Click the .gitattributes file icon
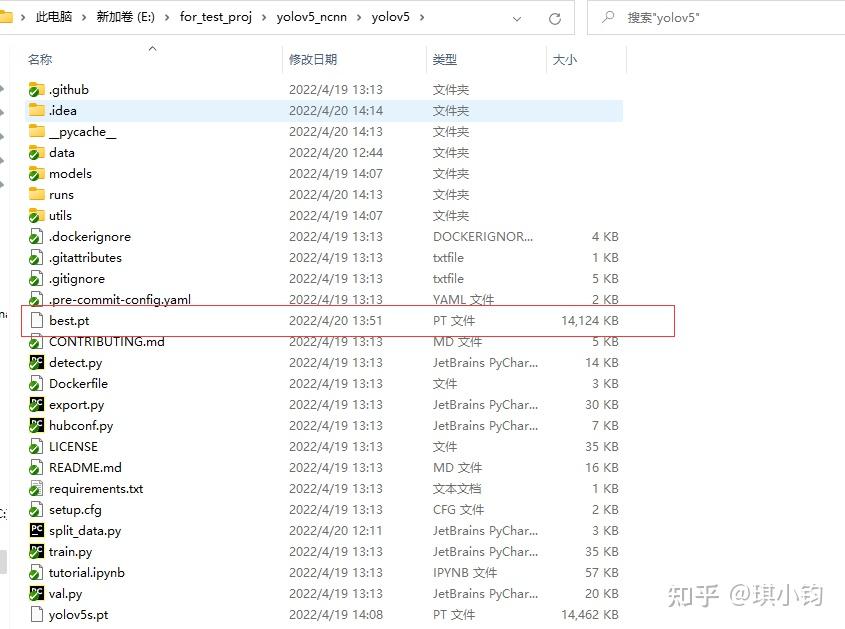This screenshot has width=845, height=629. (36, 258)
